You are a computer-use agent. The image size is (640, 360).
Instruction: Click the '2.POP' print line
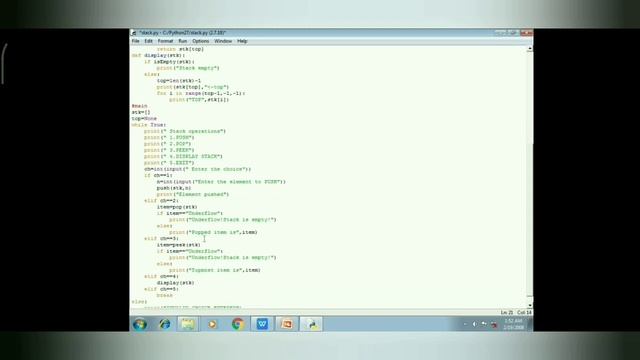(168, 144)
